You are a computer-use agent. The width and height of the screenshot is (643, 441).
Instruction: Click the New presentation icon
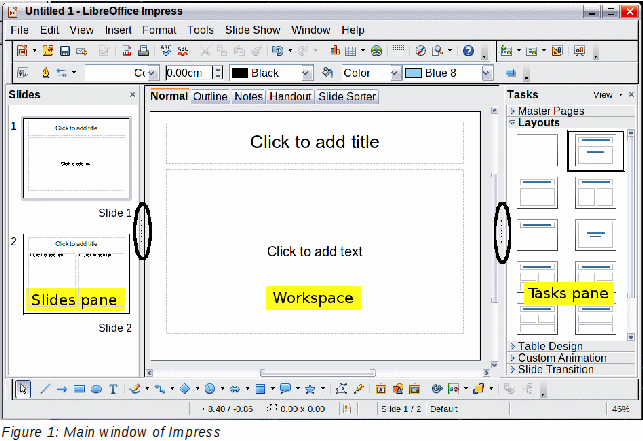click(22, 50)
